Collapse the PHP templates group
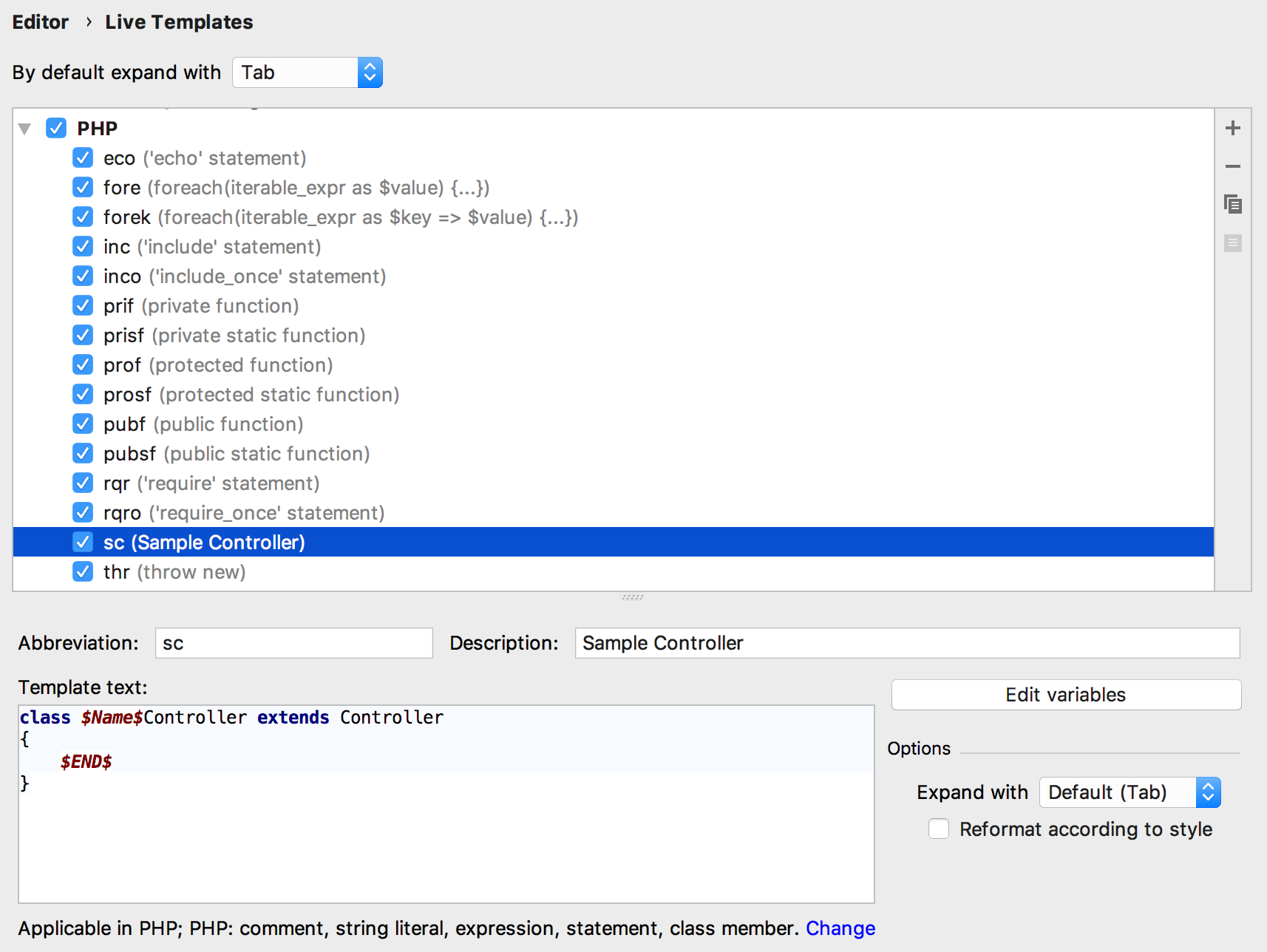Screen dimensions: 1267x952 (24, 129)
